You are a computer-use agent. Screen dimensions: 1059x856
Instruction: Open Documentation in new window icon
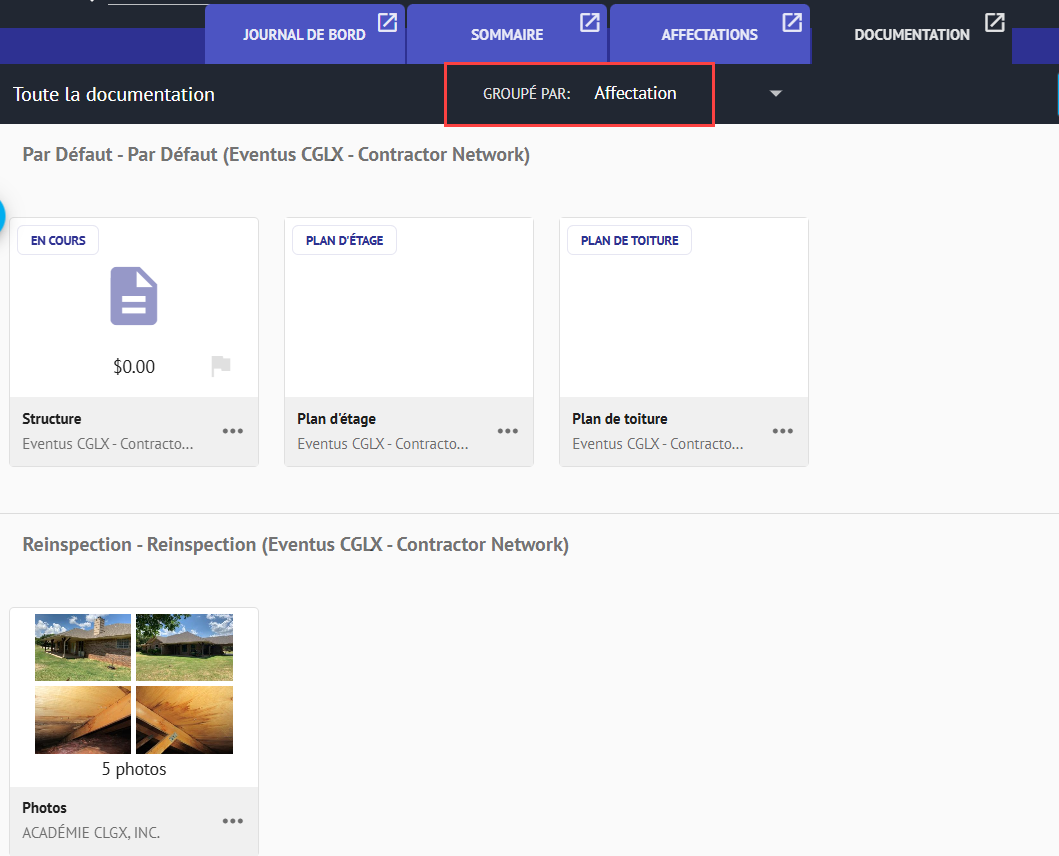pyautogui.click(x=995, y=22)
